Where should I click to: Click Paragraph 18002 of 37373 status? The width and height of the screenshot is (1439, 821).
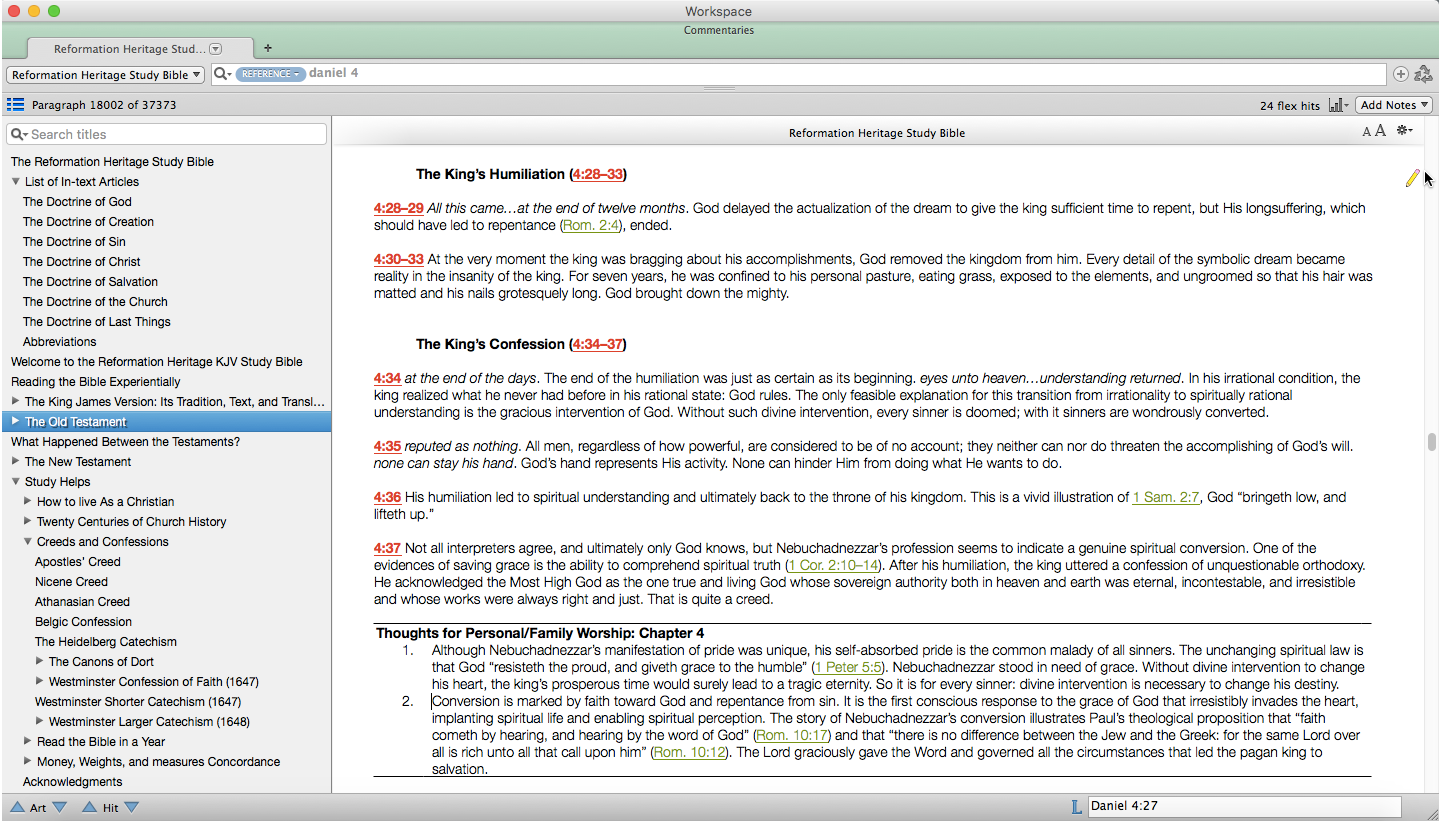click(x=104, y=105)
